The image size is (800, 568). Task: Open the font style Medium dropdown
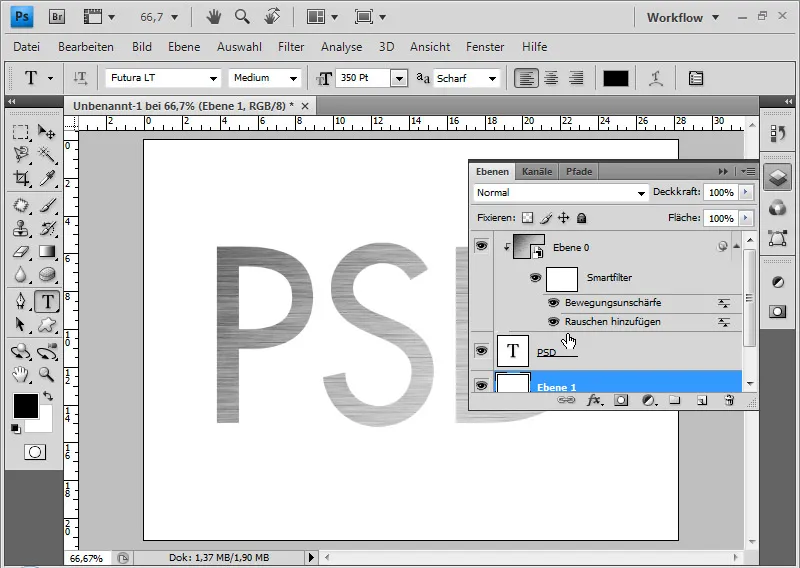pos(293,79)
